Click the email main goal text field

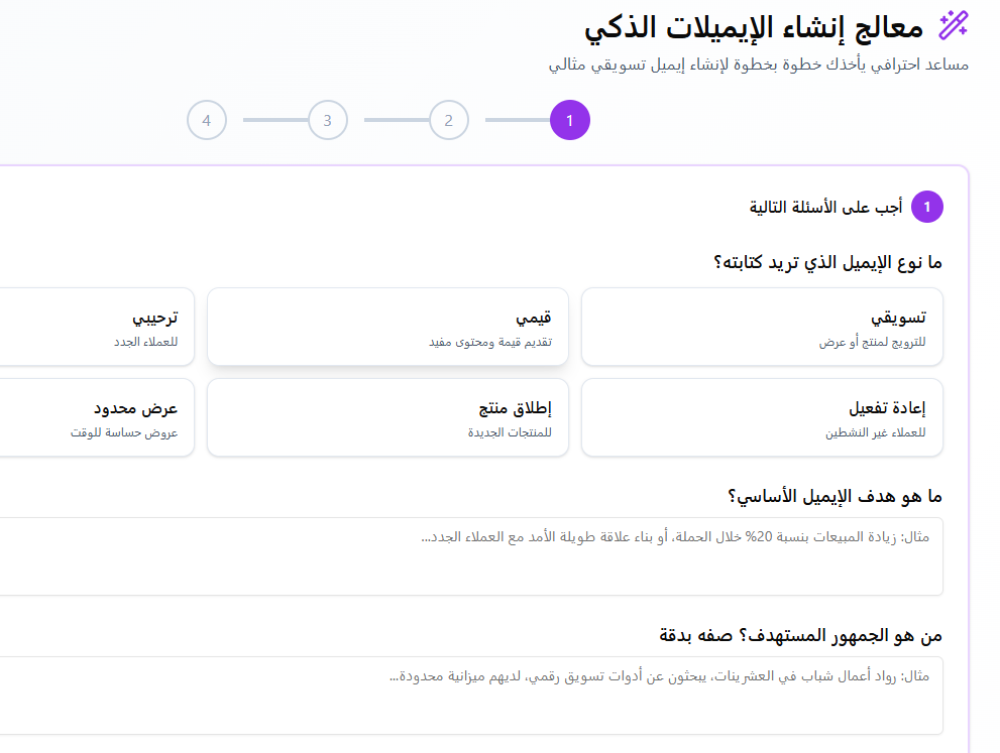pyautogui.click(x=470, y=556)
